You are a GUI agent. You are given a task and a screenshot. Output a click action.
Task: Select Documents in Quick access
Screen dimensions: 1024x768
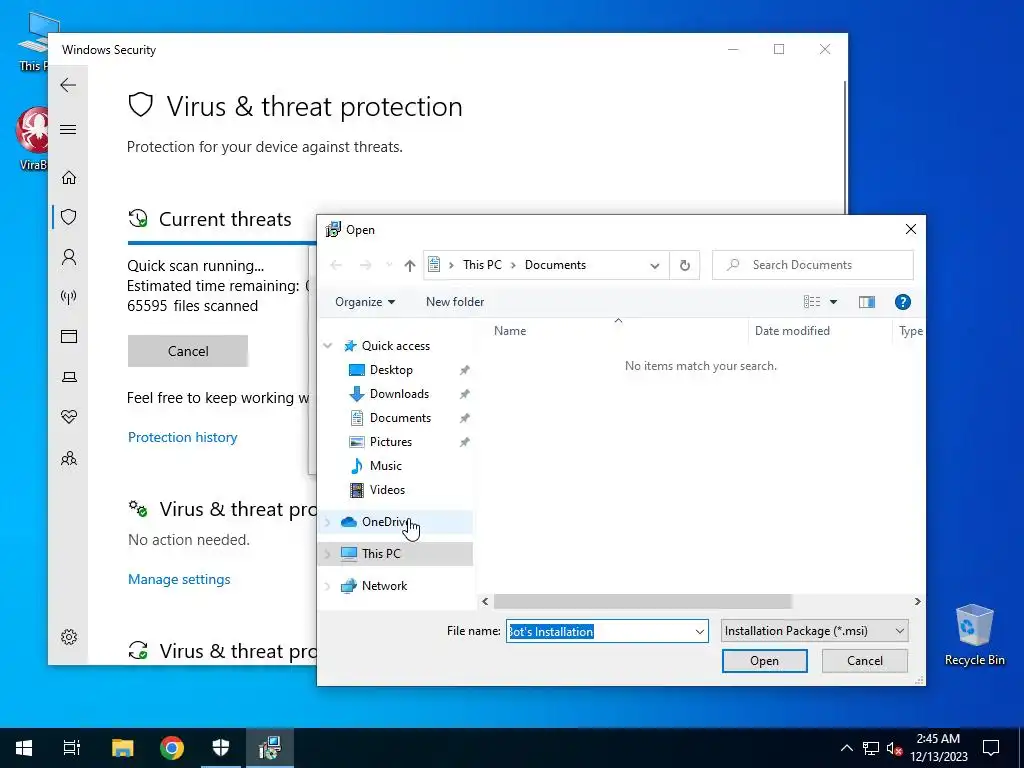pos(400,418)
